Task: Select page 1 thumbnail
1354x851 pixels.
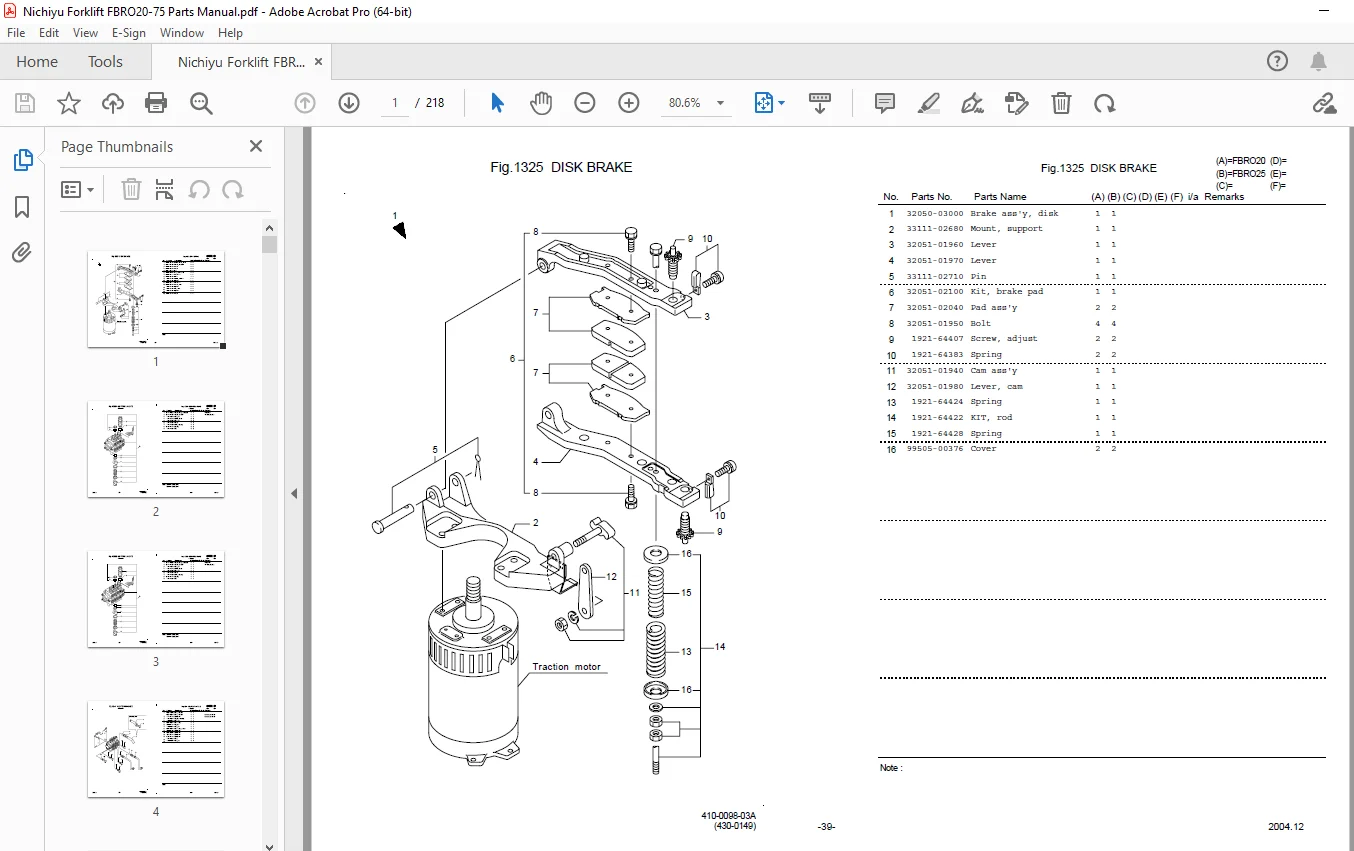Action: pyautogui.click(x=156, y=299)
